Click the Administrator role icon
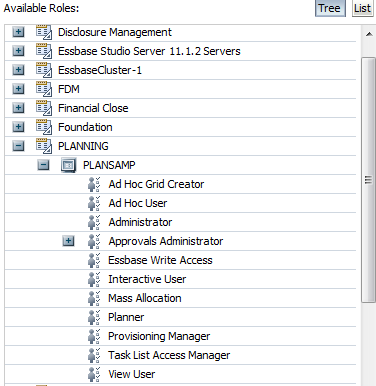 coord(94,222)
